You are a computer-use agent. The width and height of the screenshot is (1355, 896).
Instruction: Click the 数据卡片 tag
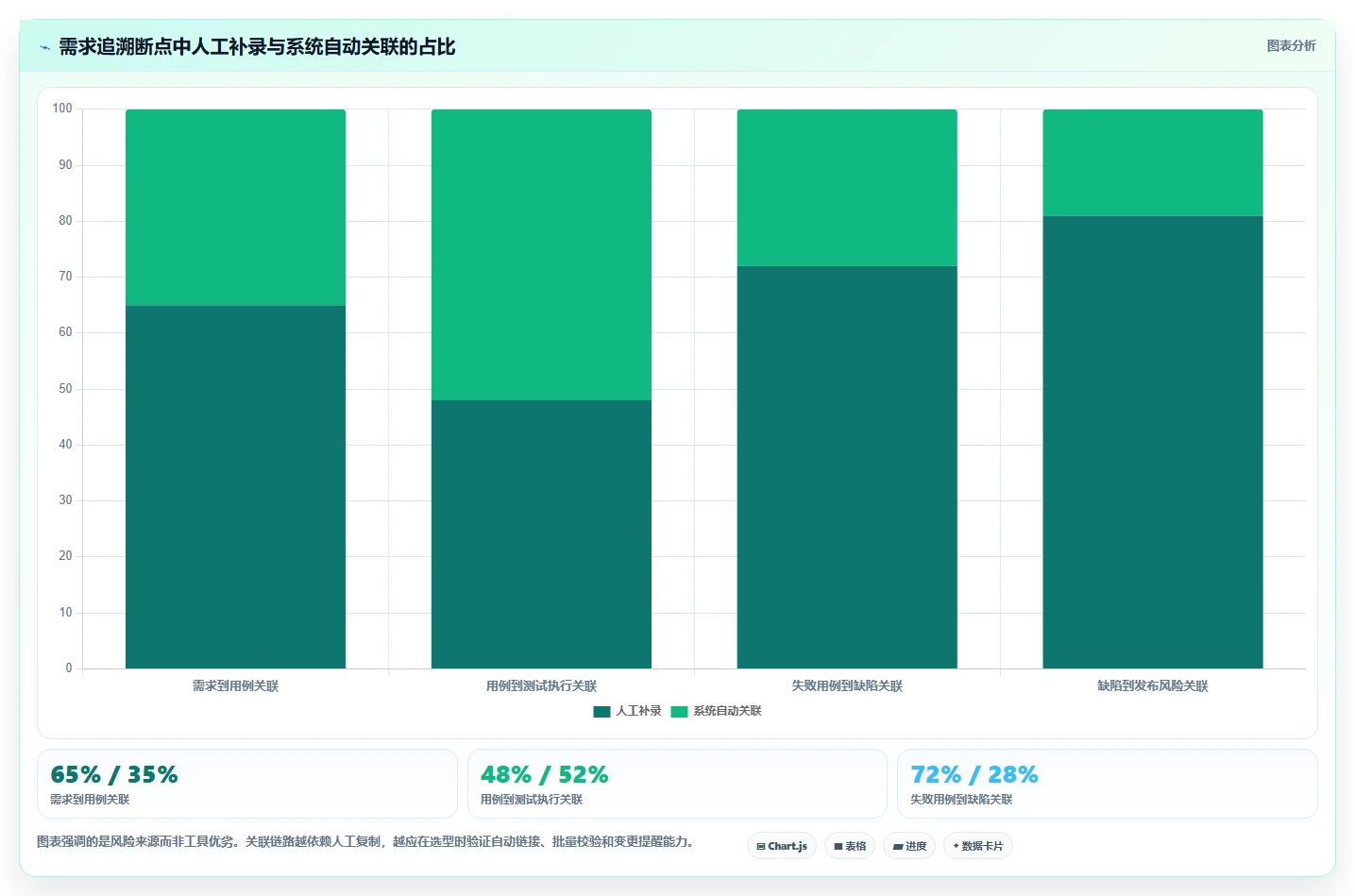(978, 846)
